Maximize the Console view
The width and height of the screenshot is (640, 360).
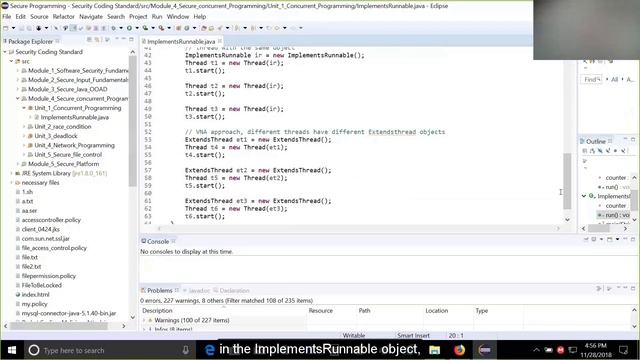pos(633,239)
